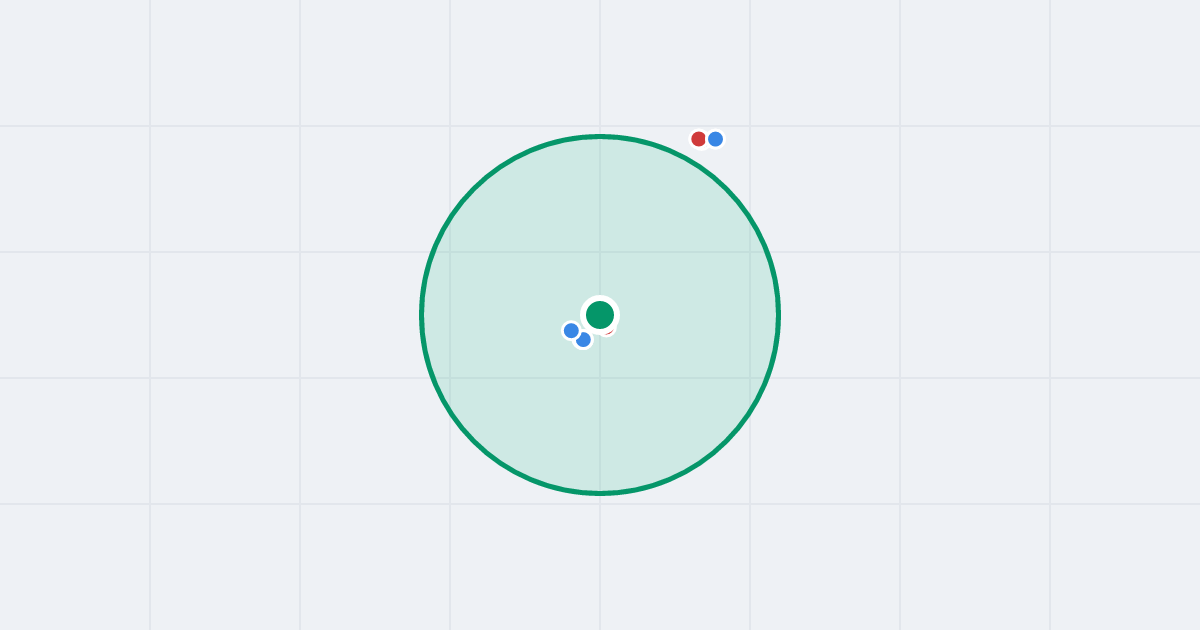Select the red marker outside the circle
1200x630 pixels.
point(699,139)
